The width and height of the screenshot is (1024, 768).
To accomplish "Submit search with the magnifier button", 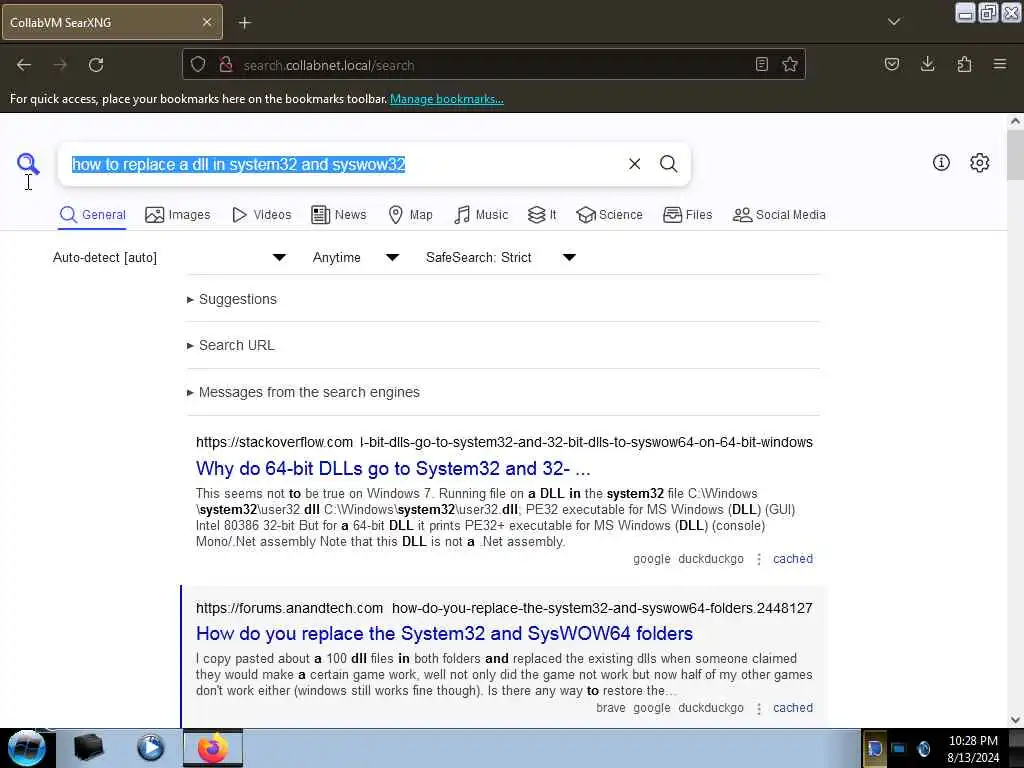I will (668, 164).
